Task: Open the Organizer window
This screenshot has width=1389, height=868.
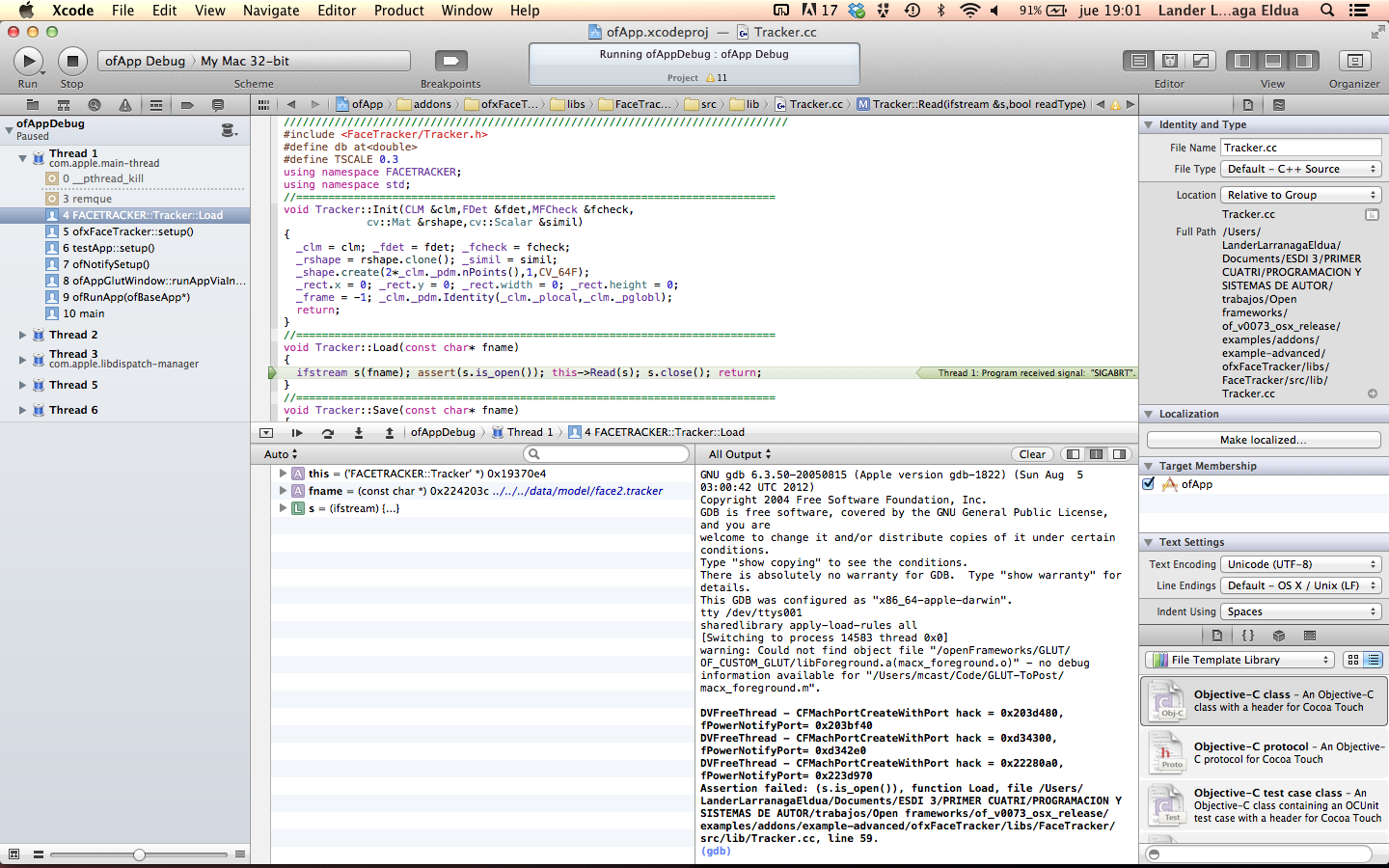Action: click(x=1354, y=61)
